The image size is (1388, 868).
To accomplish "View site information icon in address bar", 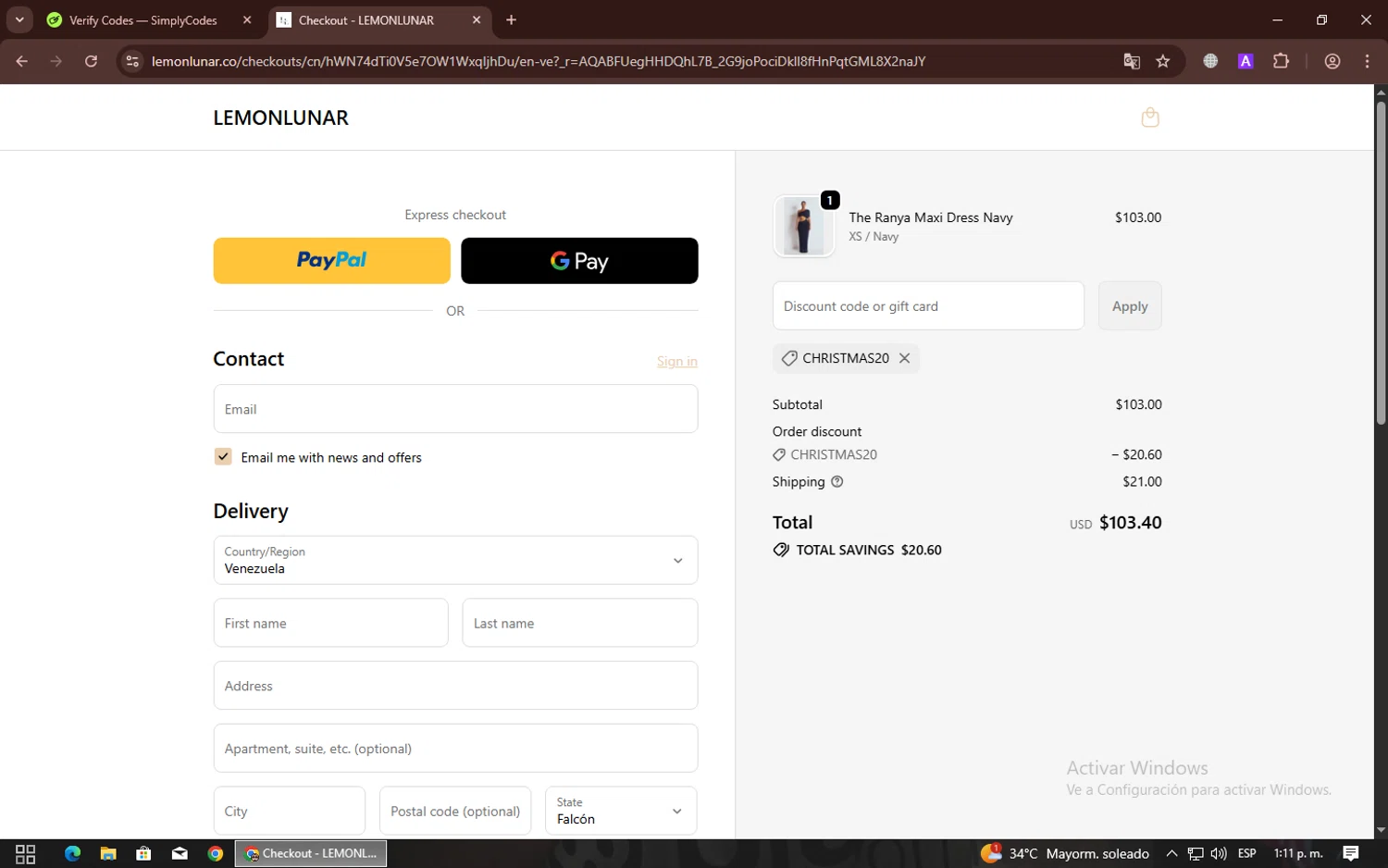I will click(x=132, y=61).
